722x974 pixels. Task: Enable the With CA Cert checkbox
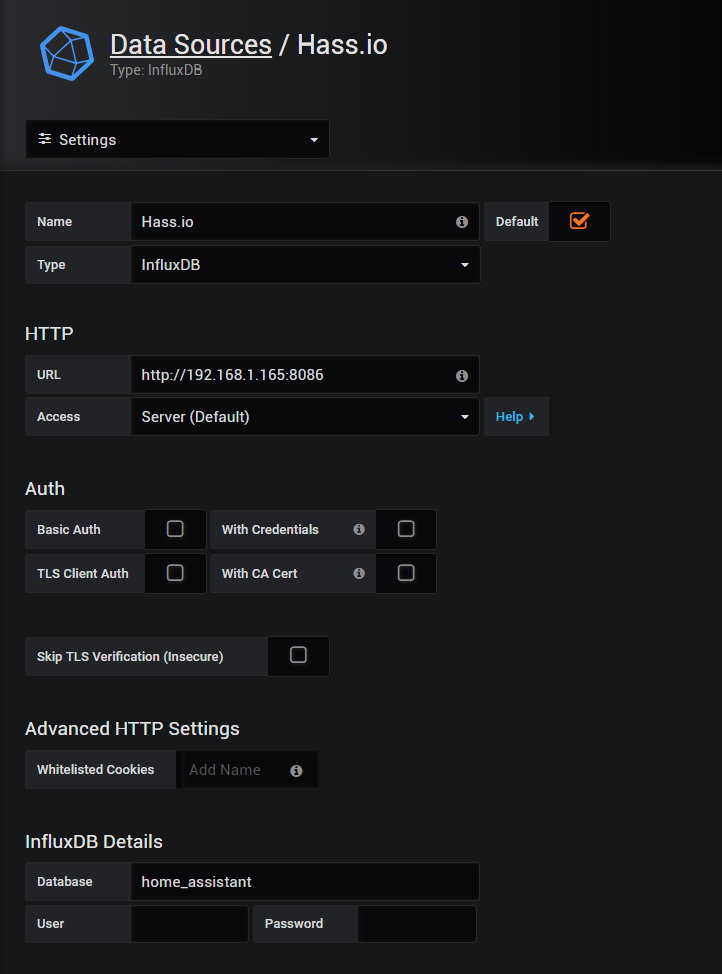pyautogui.click(x=406, y=573)
